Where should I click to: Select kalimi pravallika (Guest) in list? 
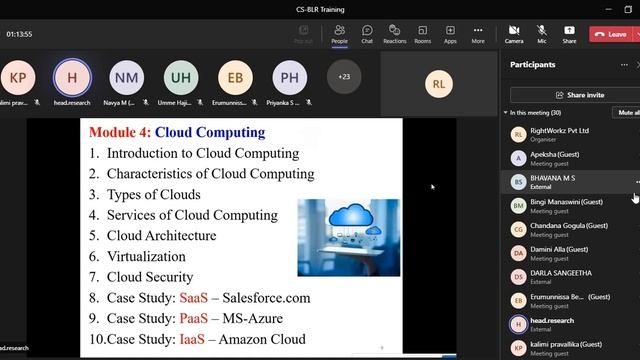click(571, 348)
